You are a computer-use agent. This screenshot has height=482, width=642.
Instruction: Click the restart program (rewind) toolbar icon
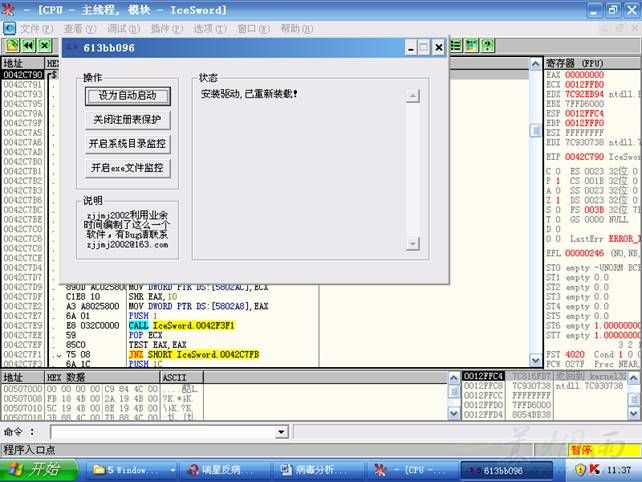[28, 45]
